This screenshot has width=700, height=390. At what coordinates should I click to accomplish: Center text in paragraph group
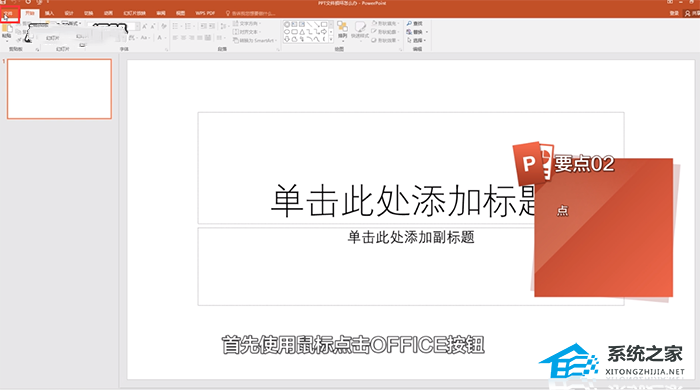click(x=183, y=38)
